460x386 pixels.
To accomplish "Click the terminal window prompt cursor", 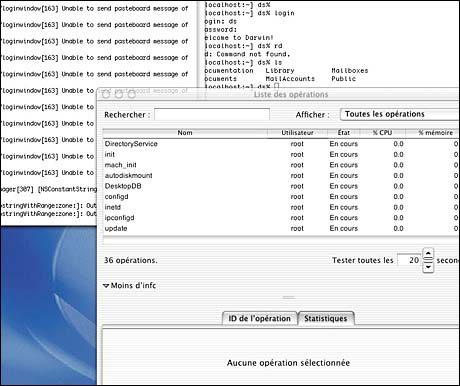I will point(277,86).
